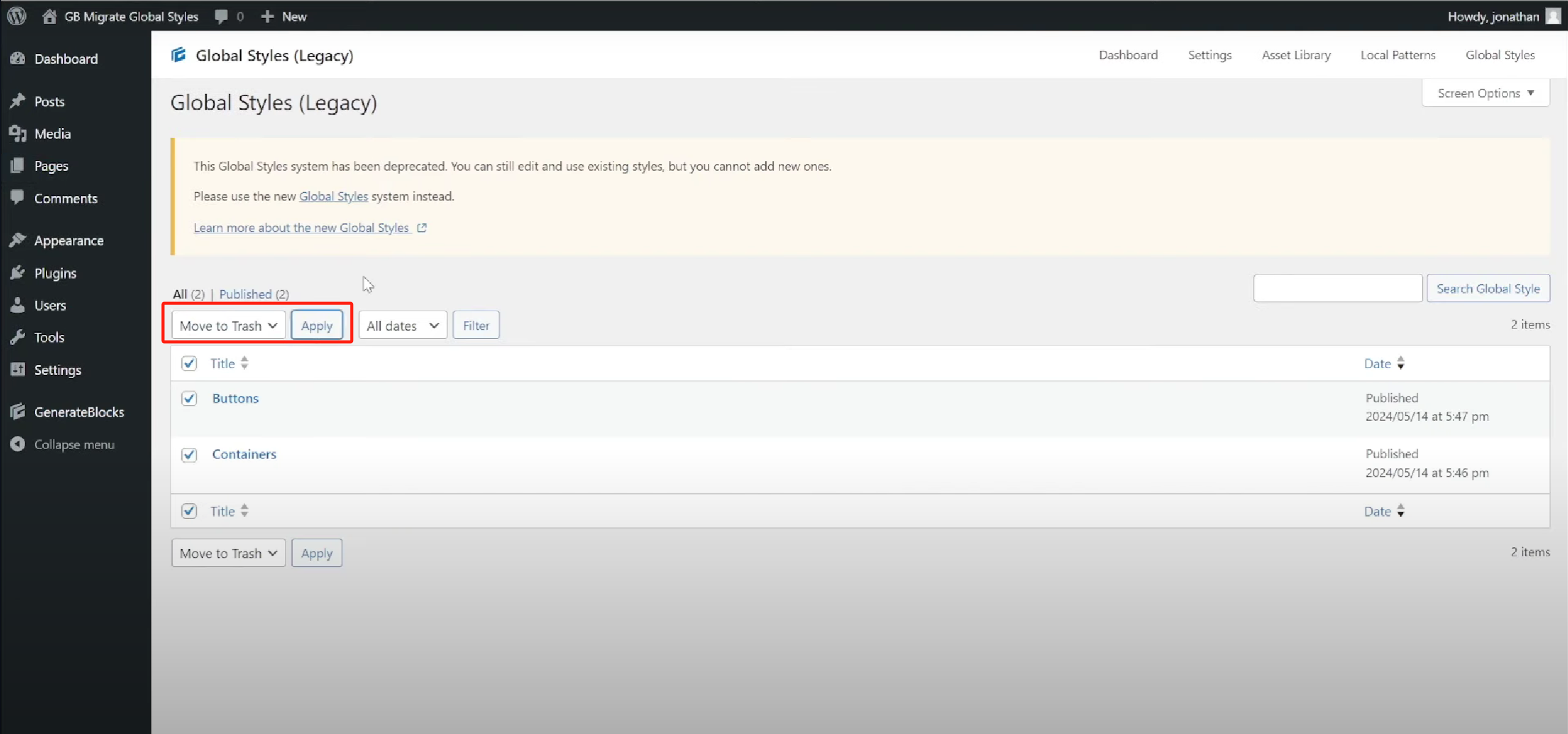Uncheck the Containers row checkbox
Screen dimensions: 1568x734
pyautogui.click(x=189, y=455)
